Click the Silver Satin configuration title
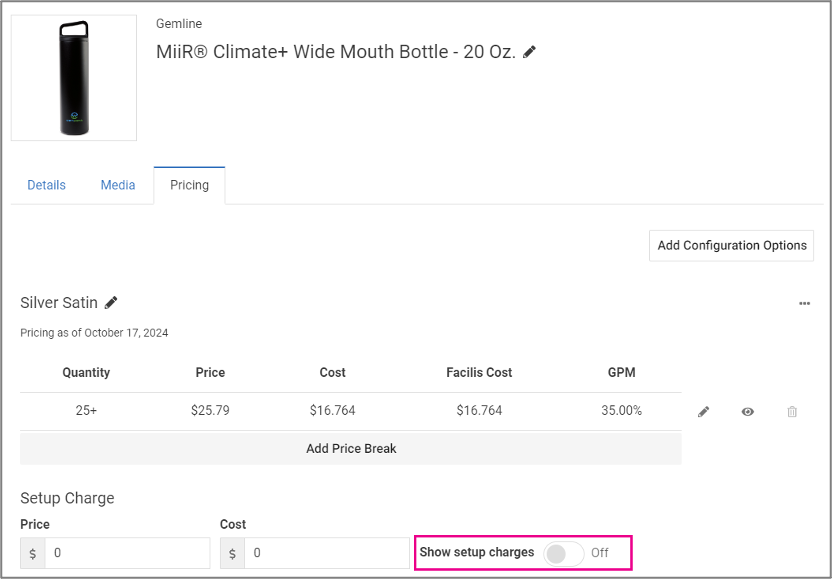832x580 pixels. tap(59, 302)
